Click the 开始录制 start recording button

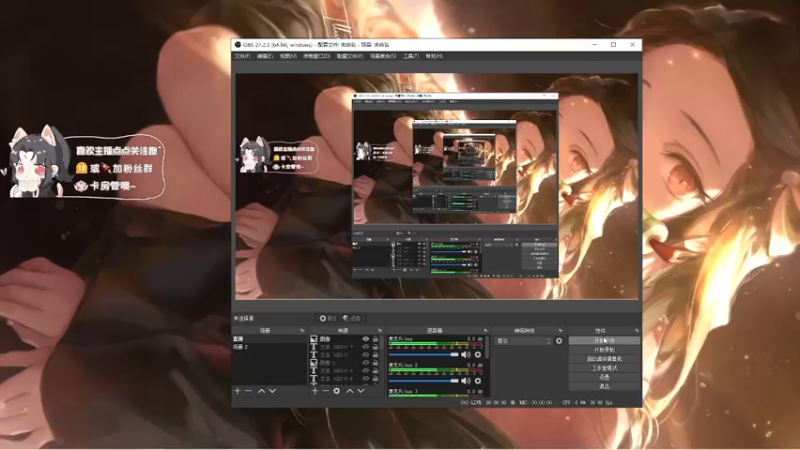point(604,349)
